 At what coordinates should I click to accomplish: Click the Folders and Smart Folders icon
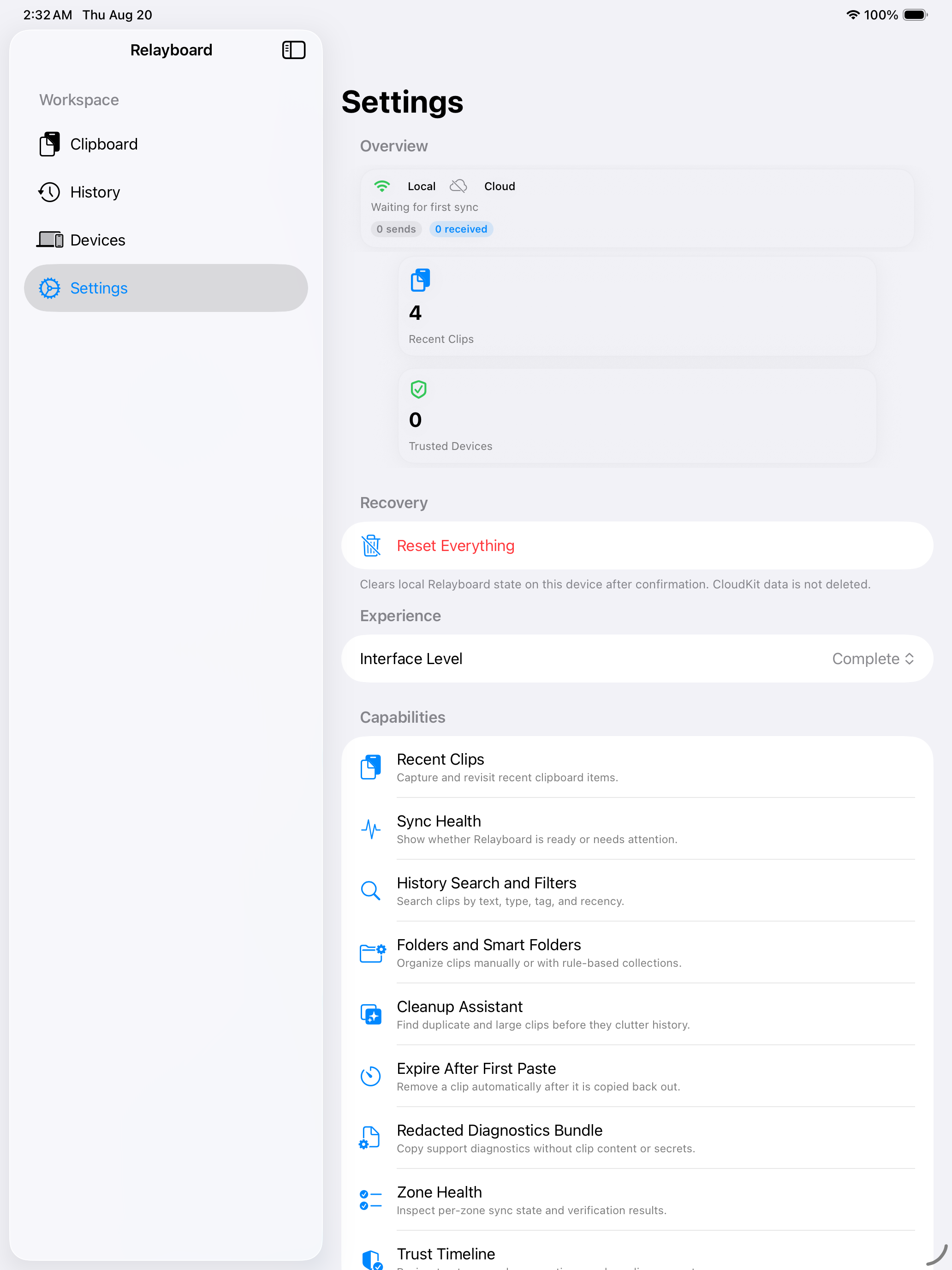(x=372, y=952)
